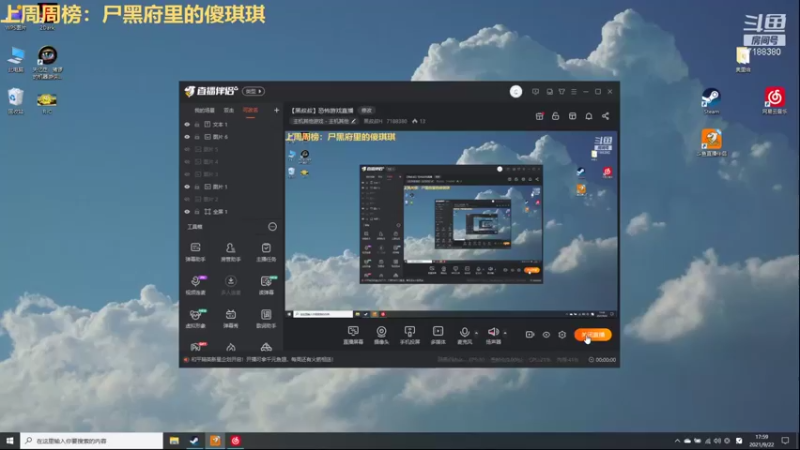The height and width of the screenshot is (450, 800).
Task: Open the Windows Start menu
Action: (10, 441)
